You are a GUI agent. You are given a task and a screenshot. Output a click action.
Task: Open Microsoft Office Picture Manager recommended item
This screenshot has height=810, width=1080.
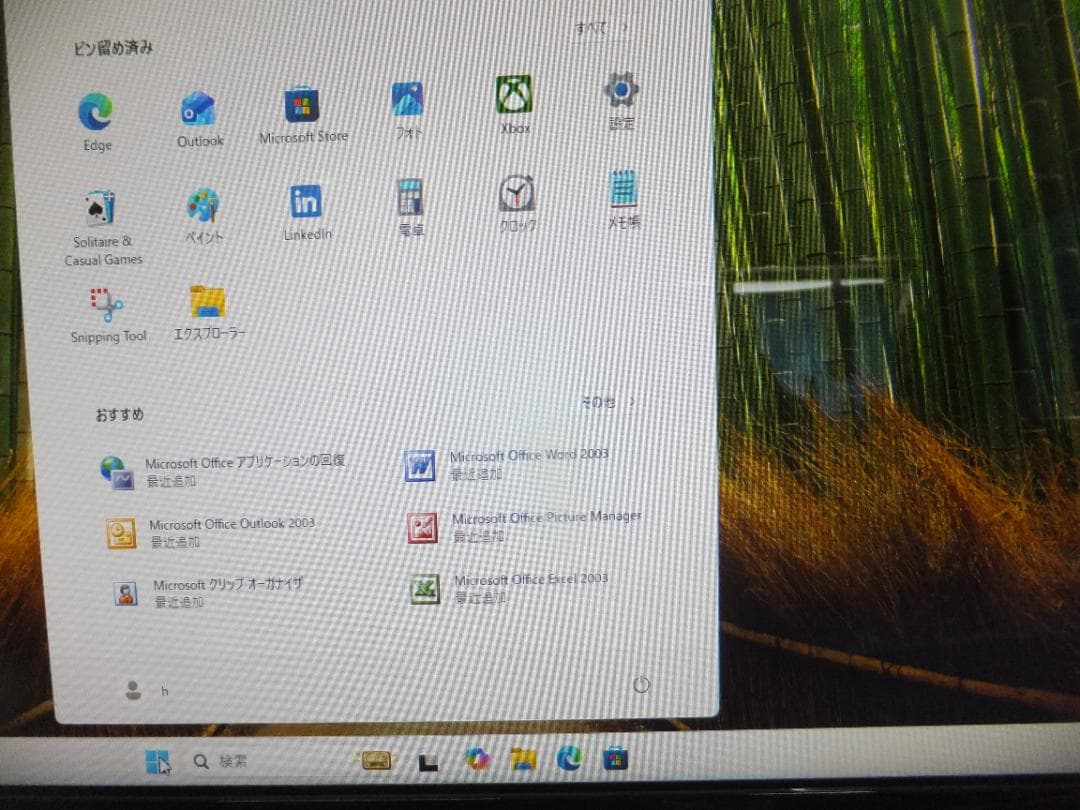click(x=523, y=527)
